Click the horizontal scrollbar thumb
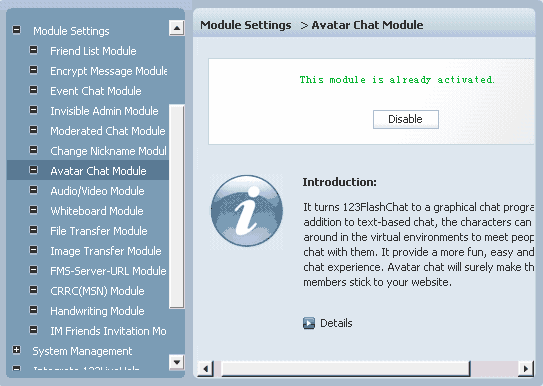Image resolution: width=543 pixels, height=386 pixels. [x=346, y=368]
